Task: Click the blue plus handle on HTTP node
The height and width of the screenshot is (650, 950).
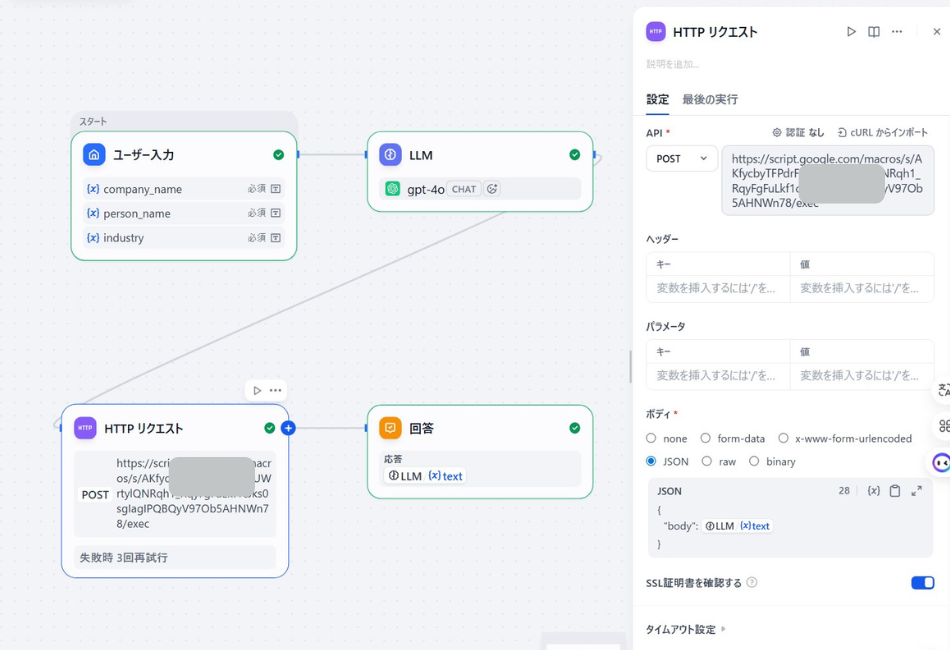Action: pos(288,428)
